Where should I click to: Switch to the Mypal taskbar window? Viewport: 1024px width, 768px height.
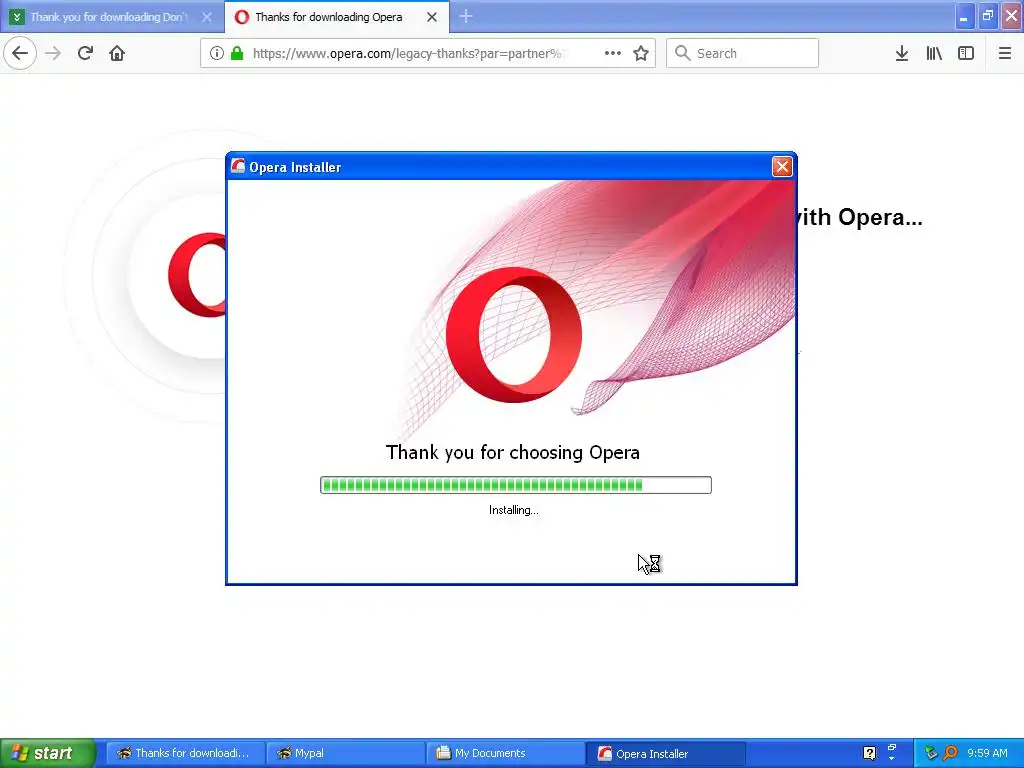[345, 753]
